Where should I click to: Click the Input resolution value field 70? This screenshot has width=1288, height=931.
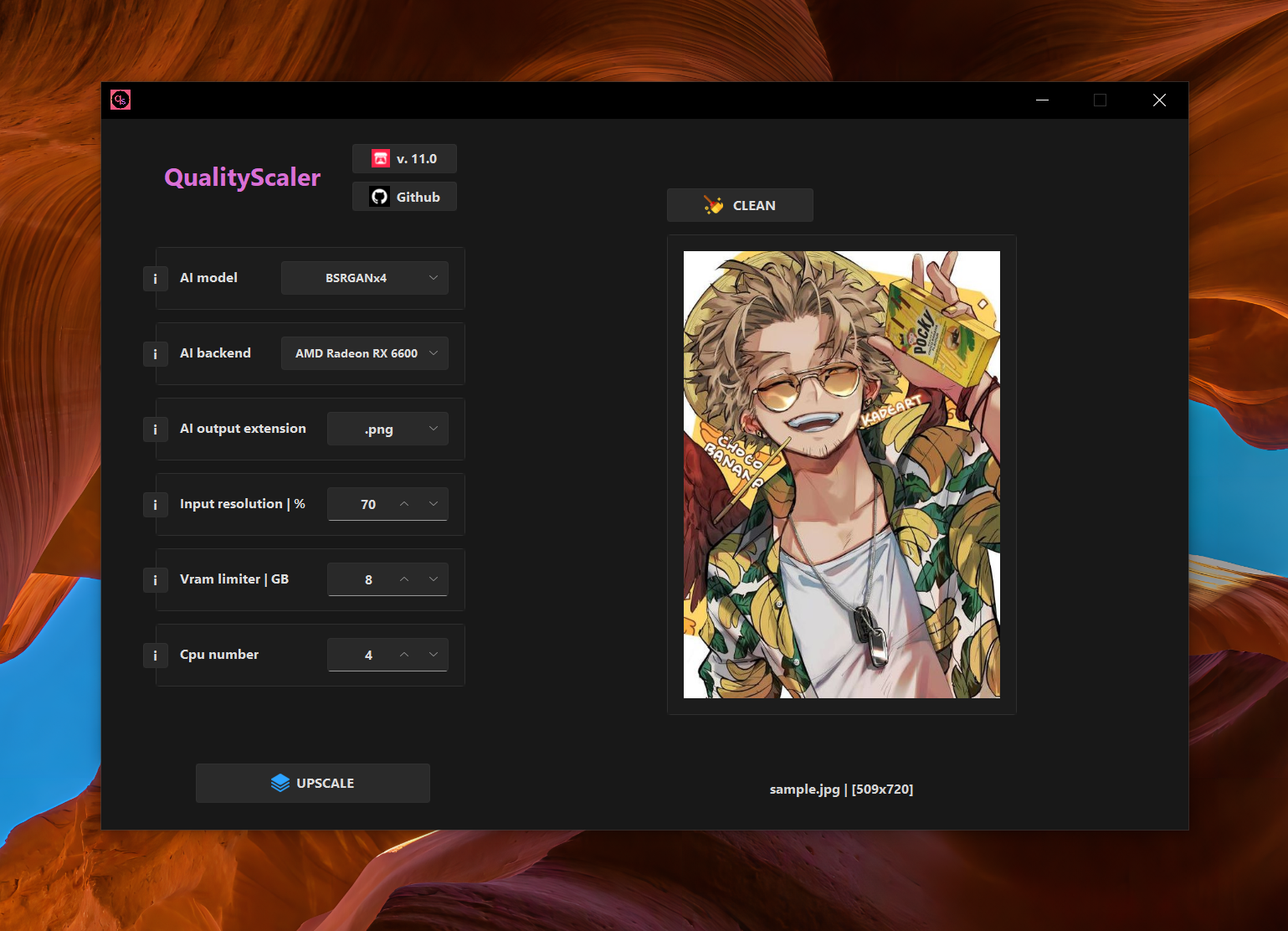tap(368, 504)
